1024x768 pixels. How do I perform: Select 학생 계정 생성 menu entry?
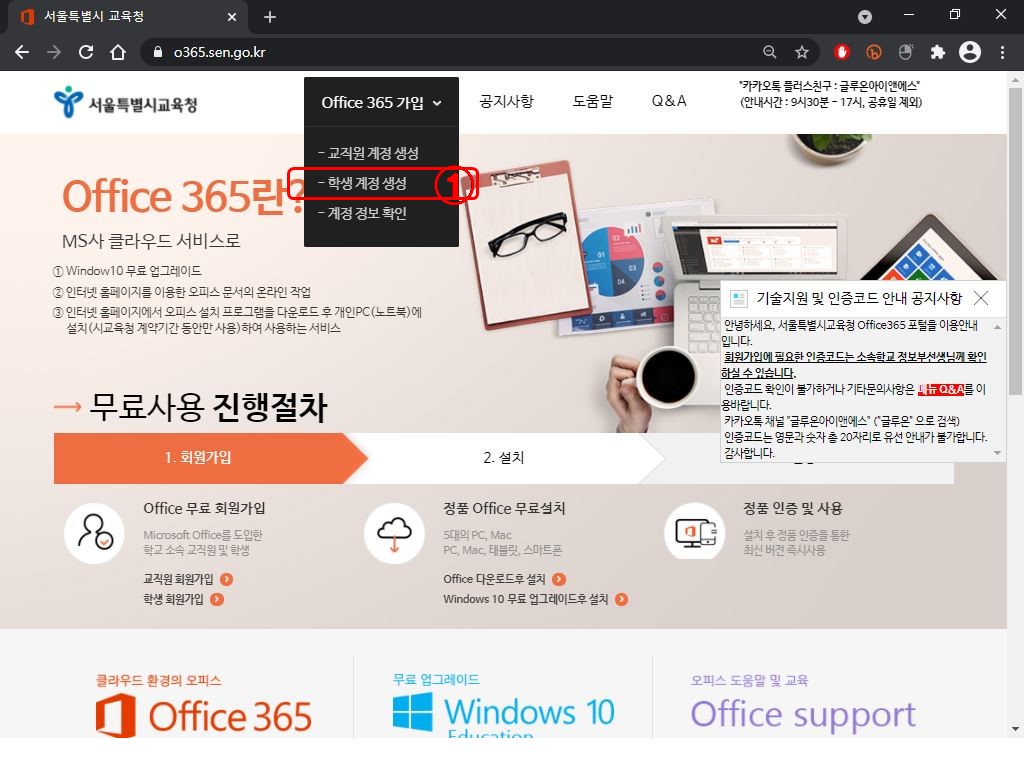pos(362,184)
